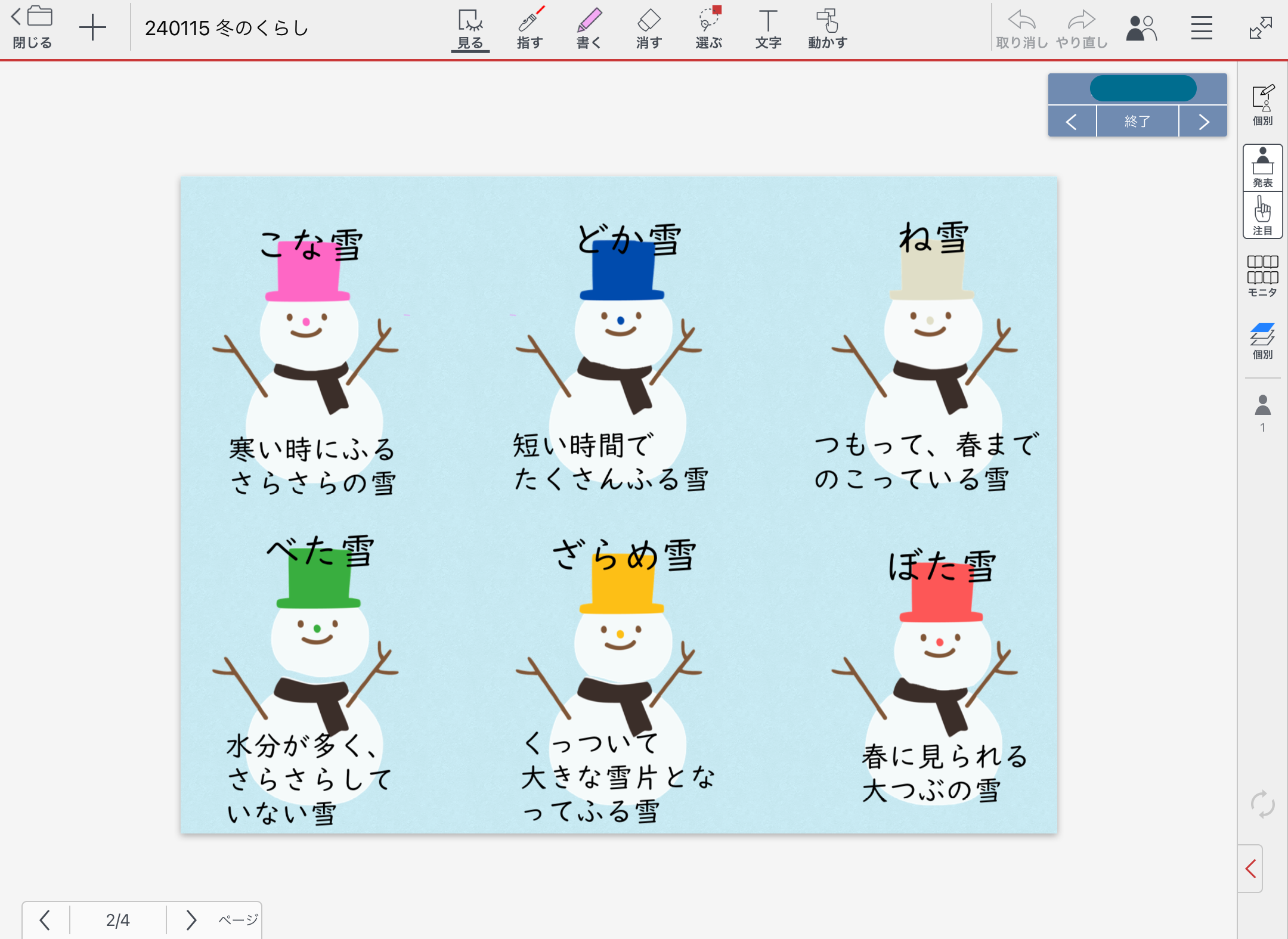Activate the 動かす move tool
The height and width of the screenshot is (939, 1288).
[x=828, y=28]
